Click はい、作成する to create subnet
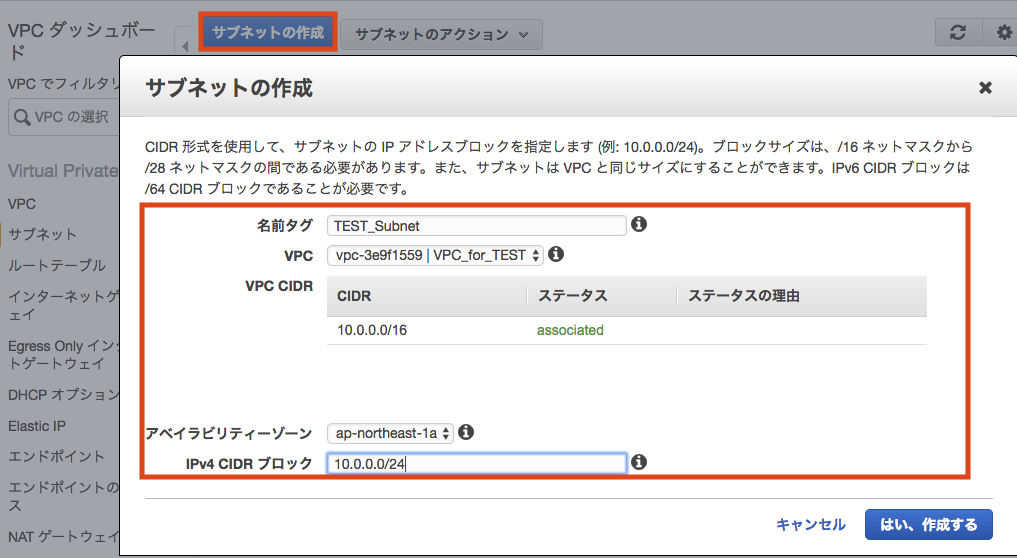Screen dimensions: 1017x558 929,524
